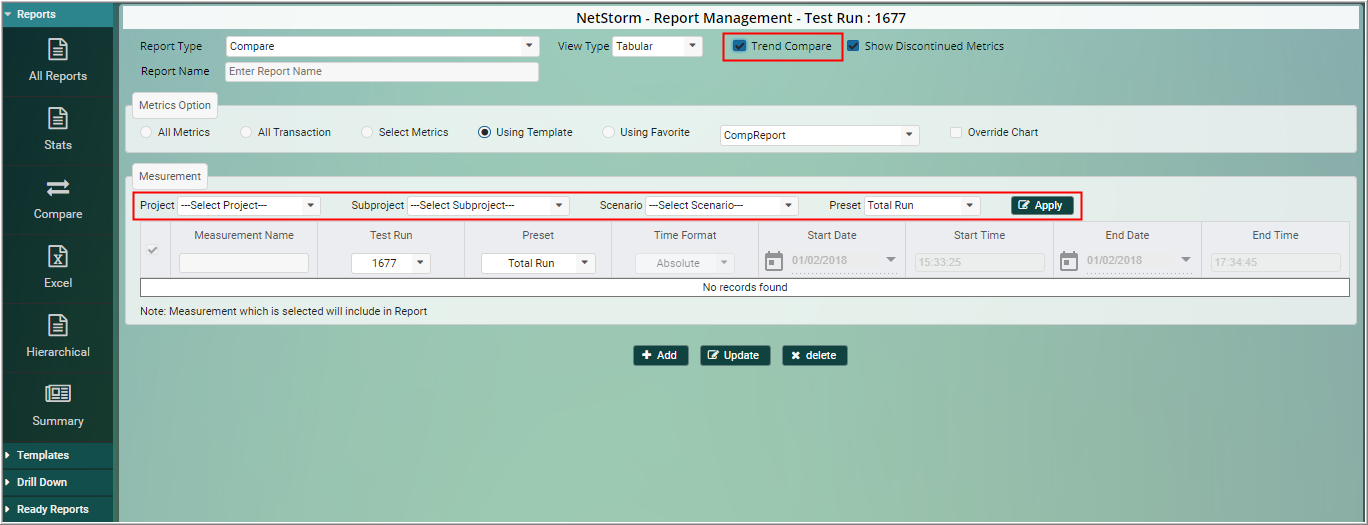Choose the Using Template radio button
The image size is (1368, 525).
click(x=485, y=132)
